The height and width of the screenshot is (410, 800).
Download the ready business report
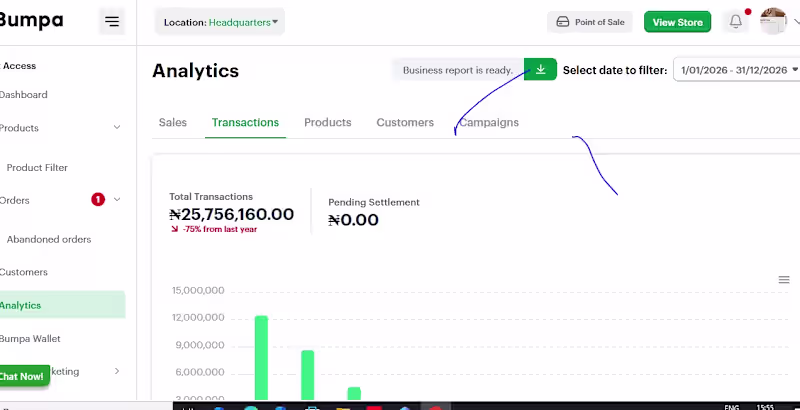click(540, 69)
